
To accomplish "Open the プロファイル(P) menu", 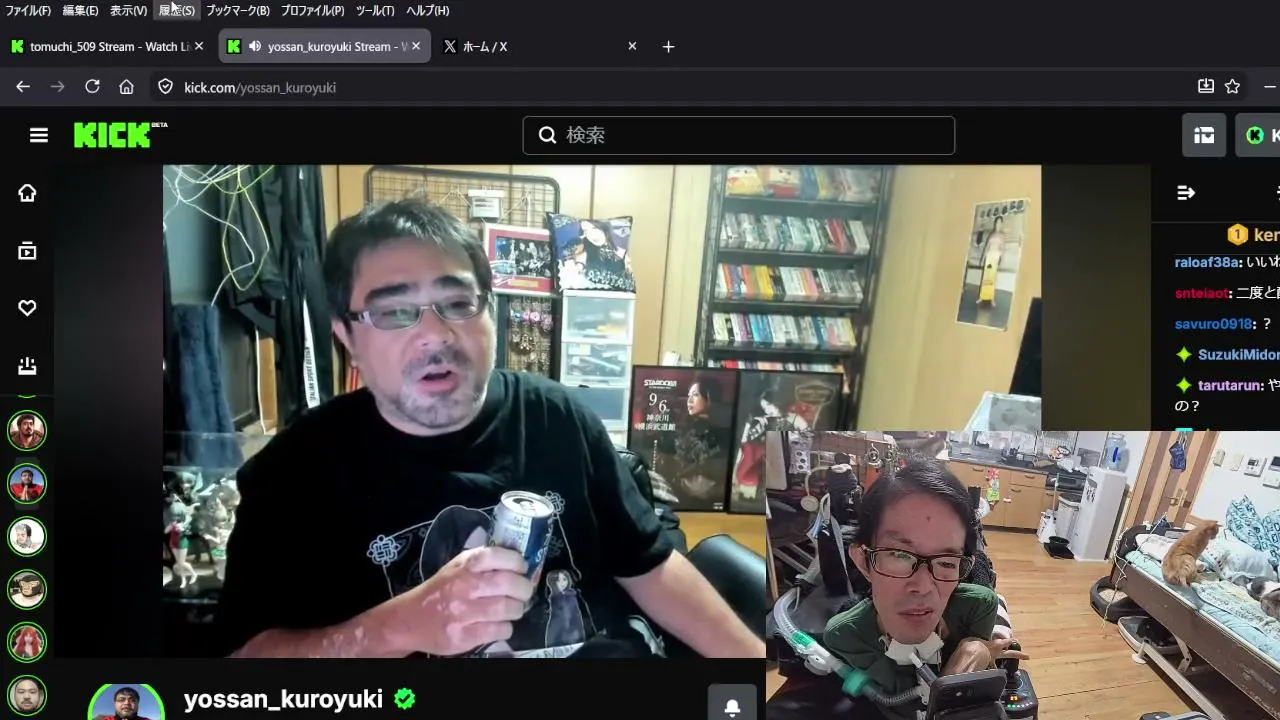I will click(x=312, y=11).
